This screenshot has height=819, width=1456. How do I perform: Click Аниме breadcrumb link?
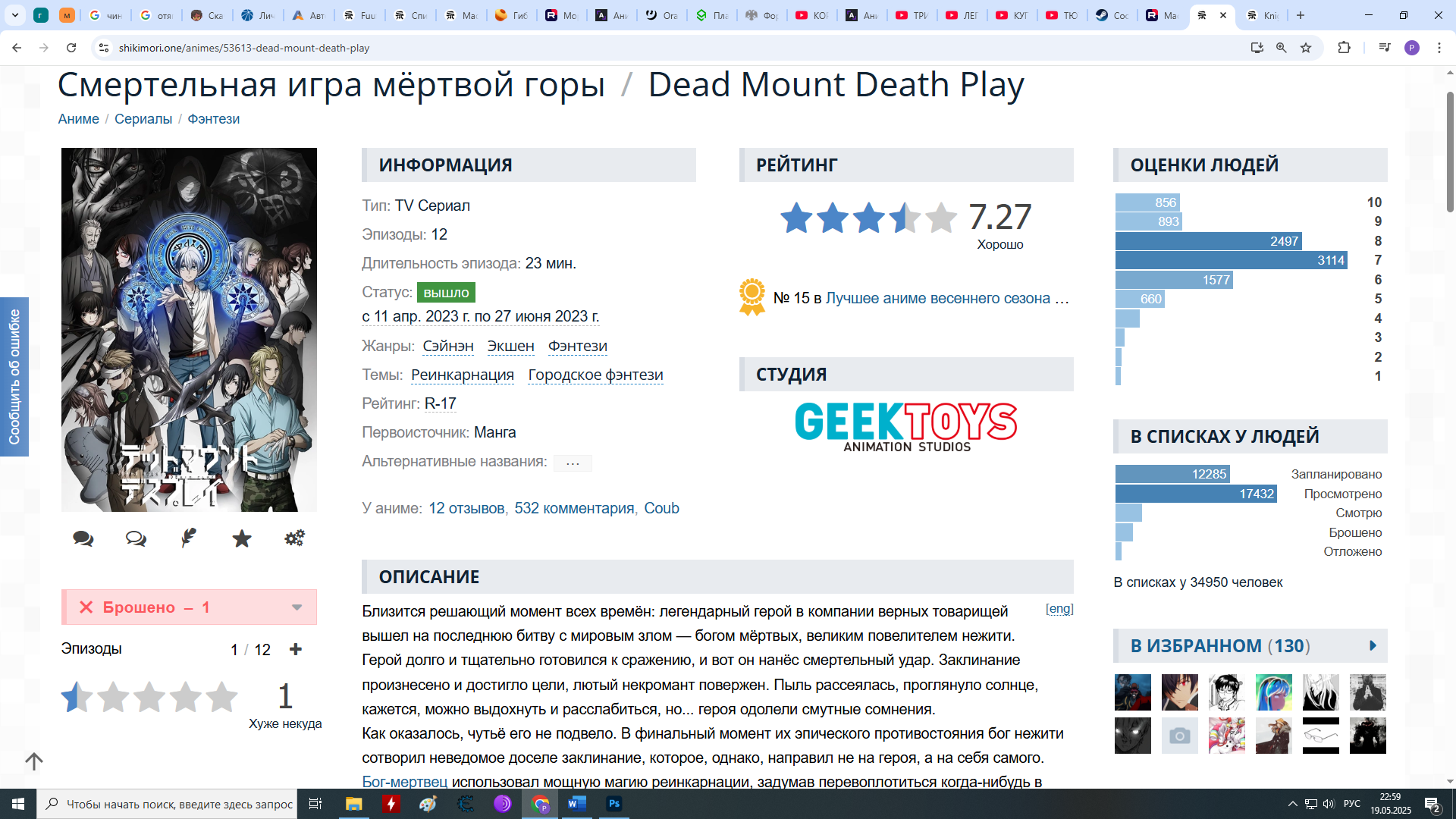(x=78, y=119)
